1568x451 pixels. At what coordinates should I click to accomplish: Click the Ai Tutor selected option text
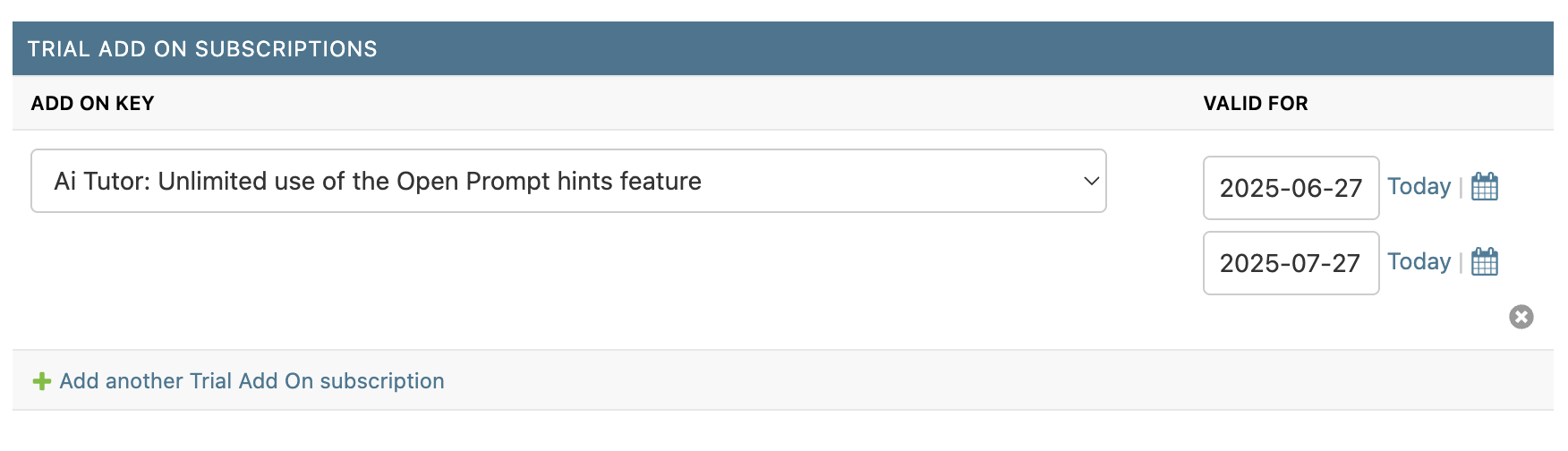click(x=377, y=181)
